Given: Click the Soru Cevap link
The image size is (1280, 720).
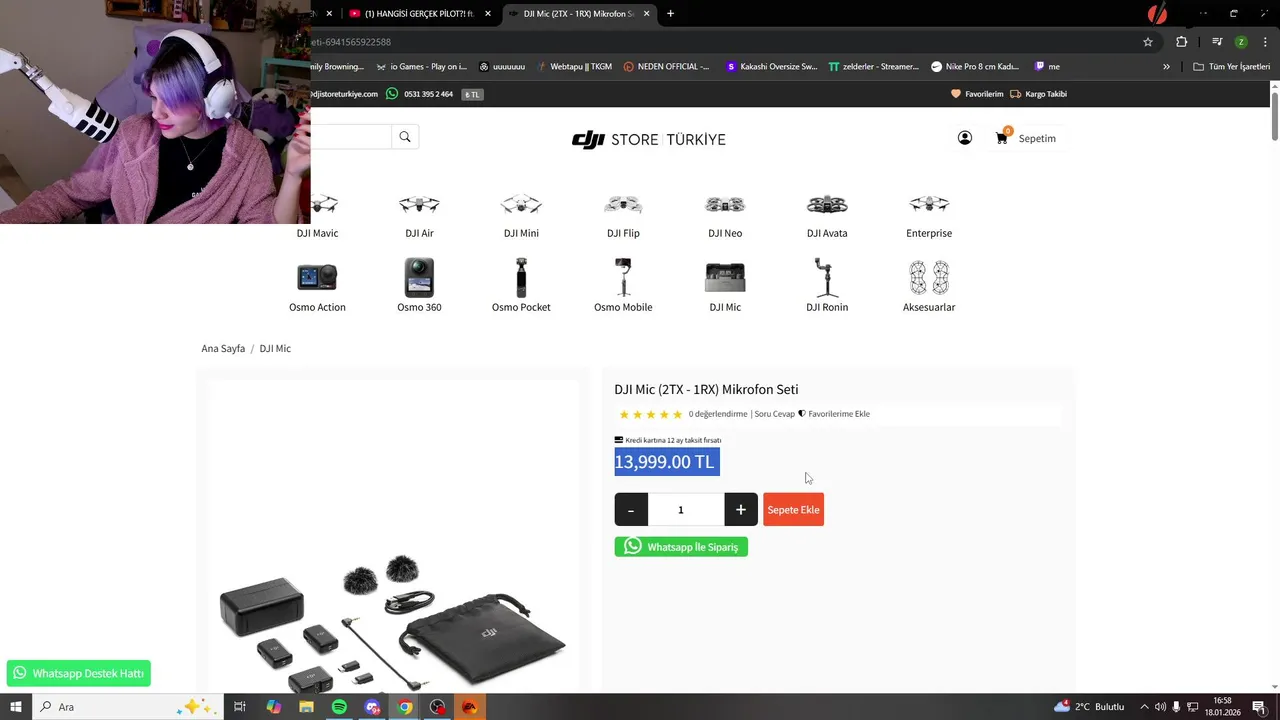Looking at the screenshot, I should point(774,414).
